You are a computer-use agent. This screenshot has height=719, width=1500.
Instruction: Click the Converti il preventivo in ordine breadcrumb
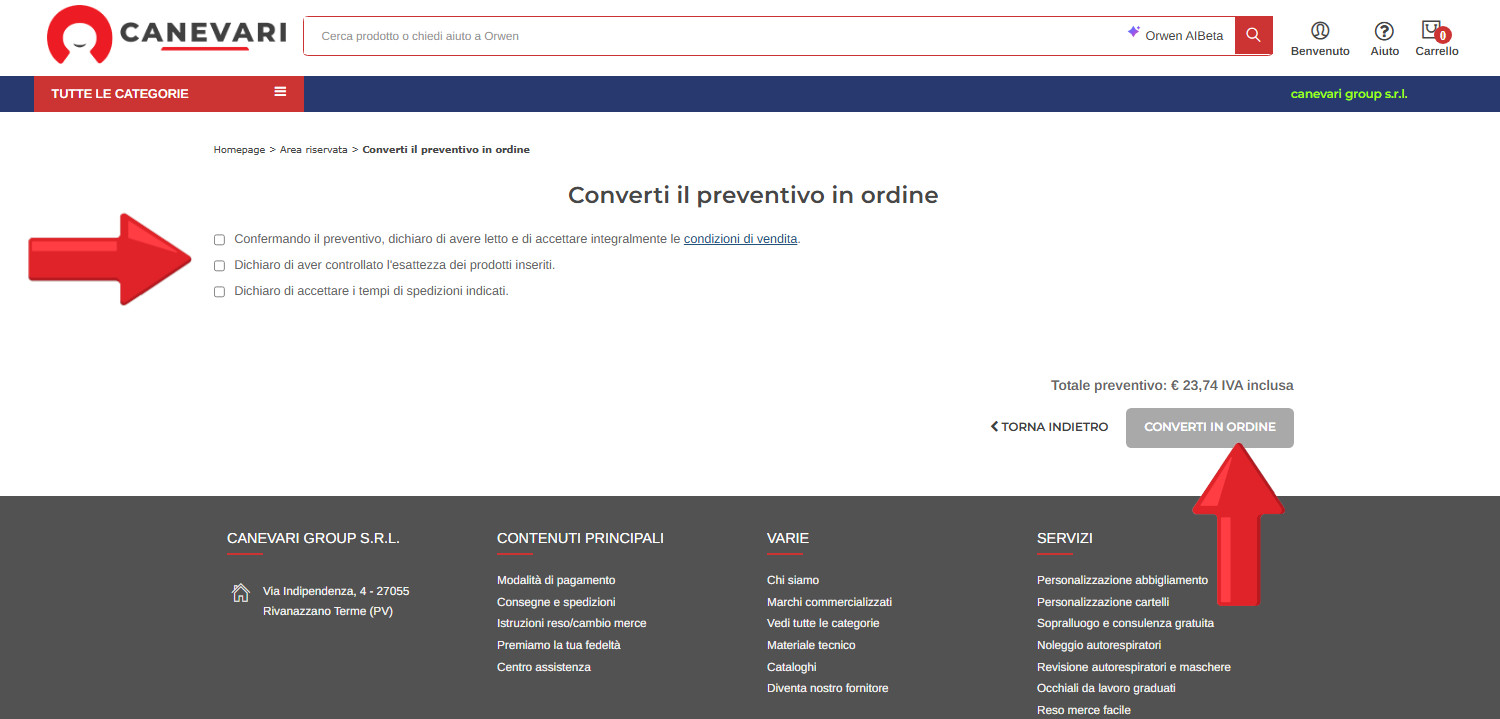[x=446, y=150]
